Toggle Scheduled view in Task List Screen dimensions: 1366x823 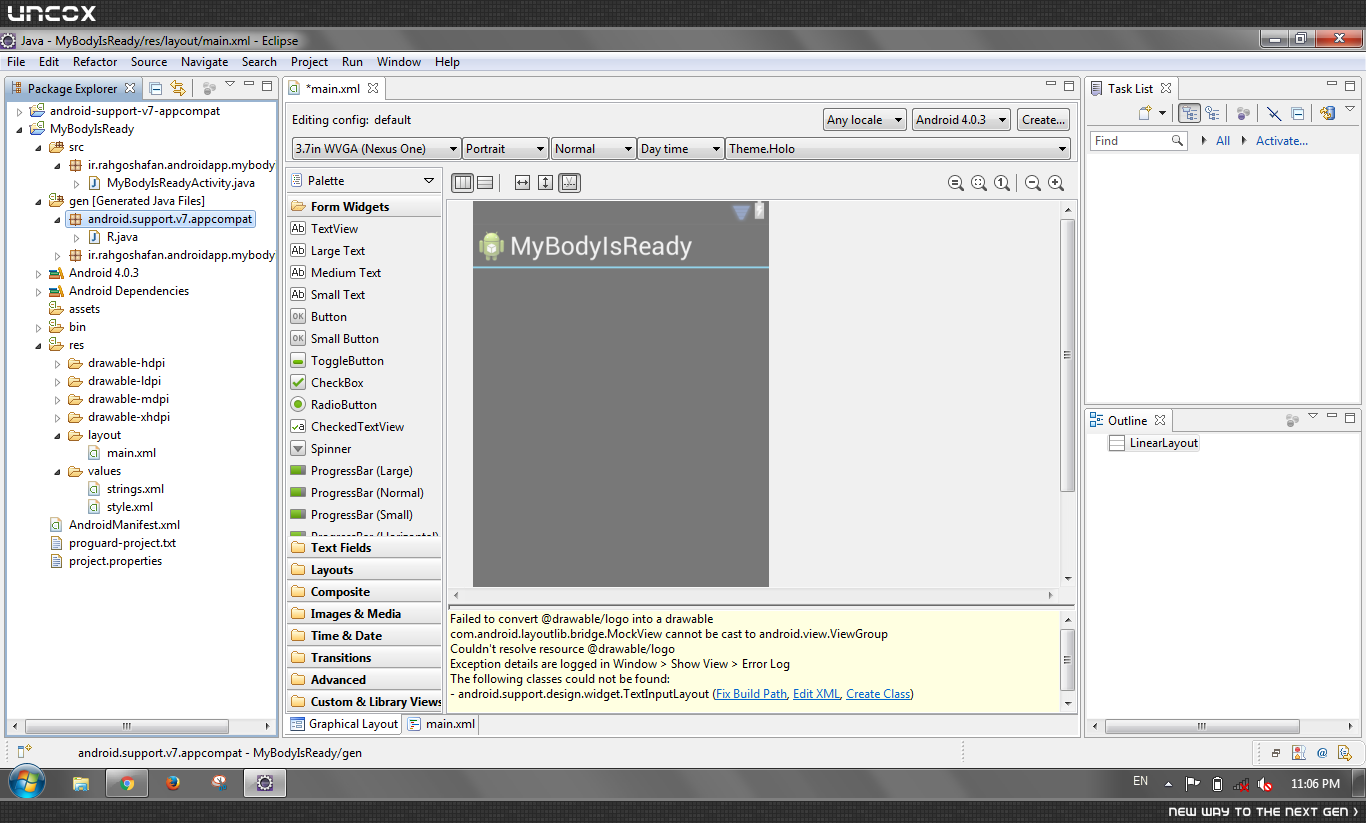click(1212, 114)
